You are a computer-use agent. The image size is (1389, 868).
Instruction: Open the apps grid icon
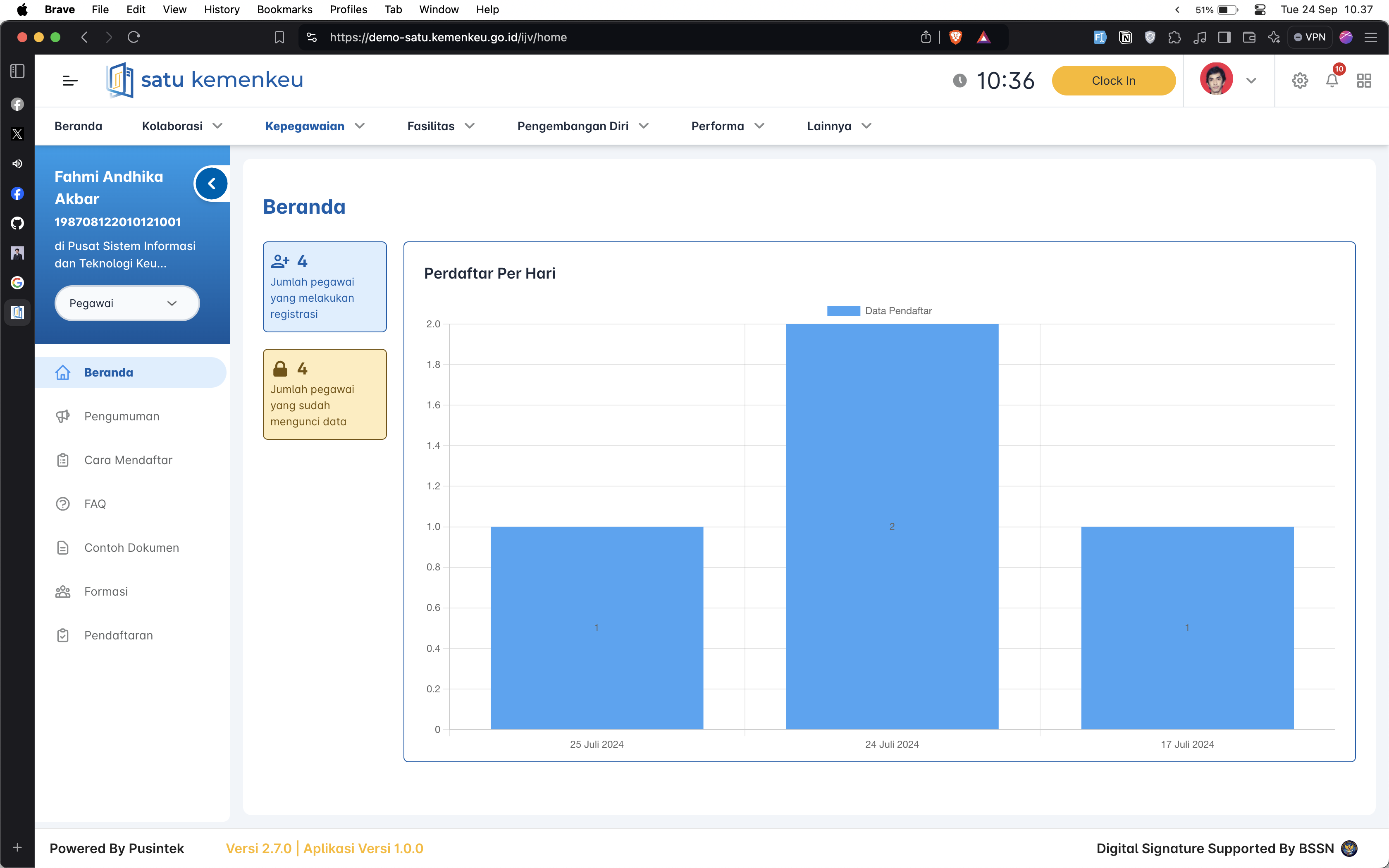[1364, 81]
